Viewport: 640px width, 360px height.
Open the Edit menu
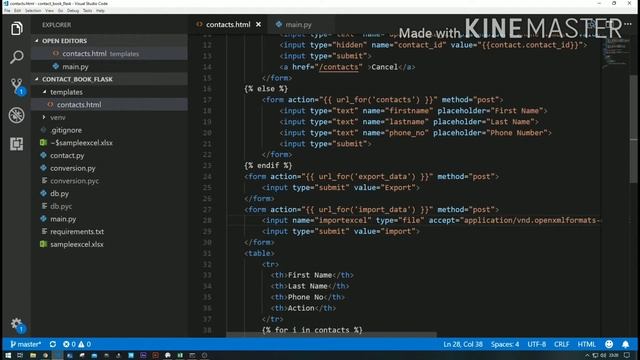tap(18, 11)
